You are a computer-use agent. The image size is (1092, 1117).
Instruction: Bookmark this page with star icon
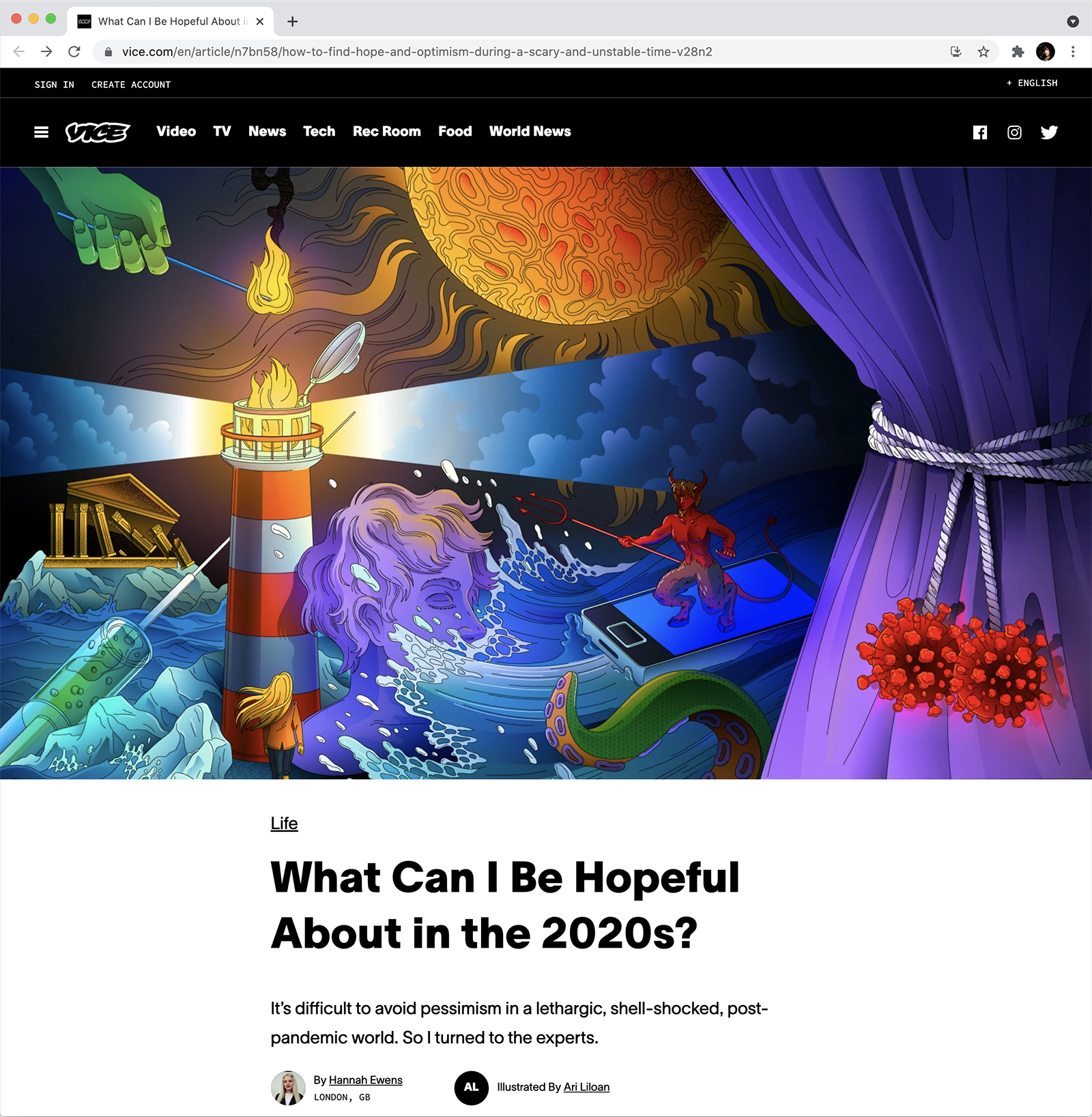click(x=983, y=52)
